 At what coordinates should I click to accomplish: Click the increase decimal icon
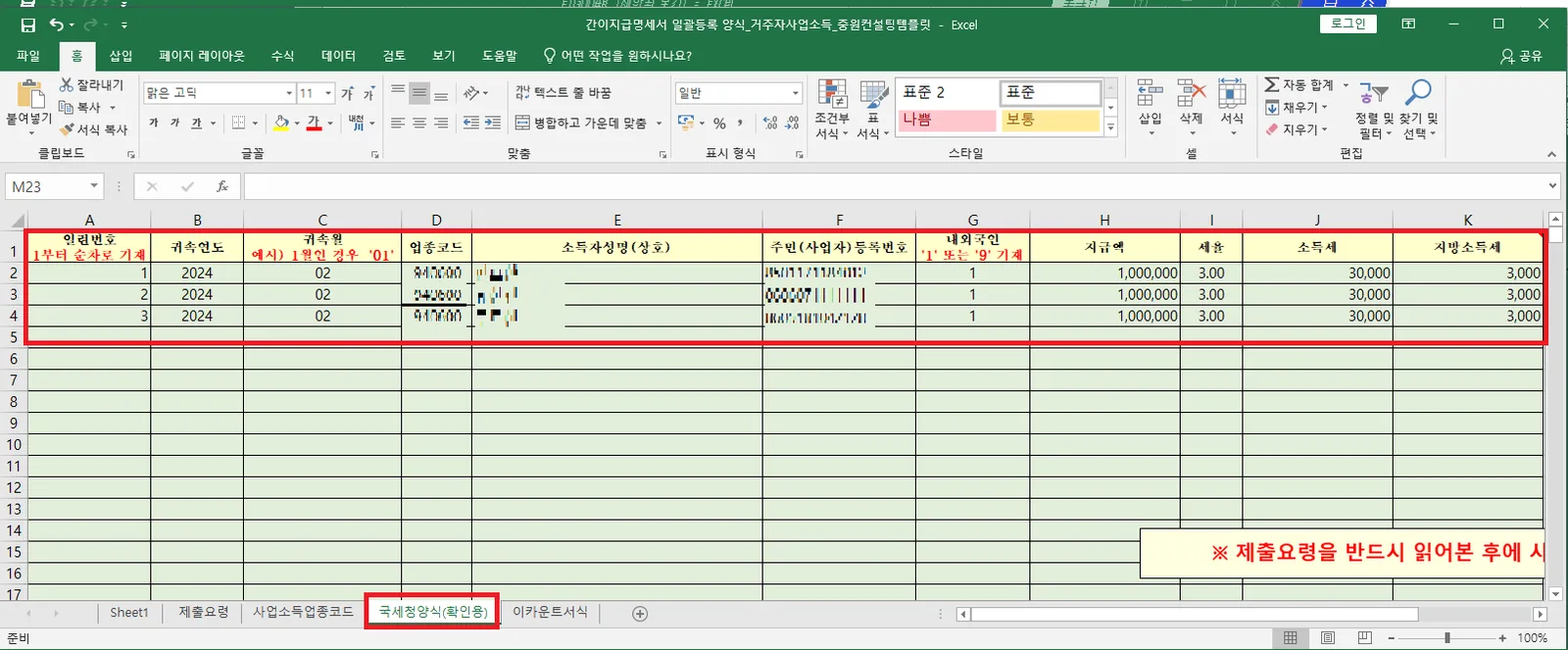pos(770,123)
